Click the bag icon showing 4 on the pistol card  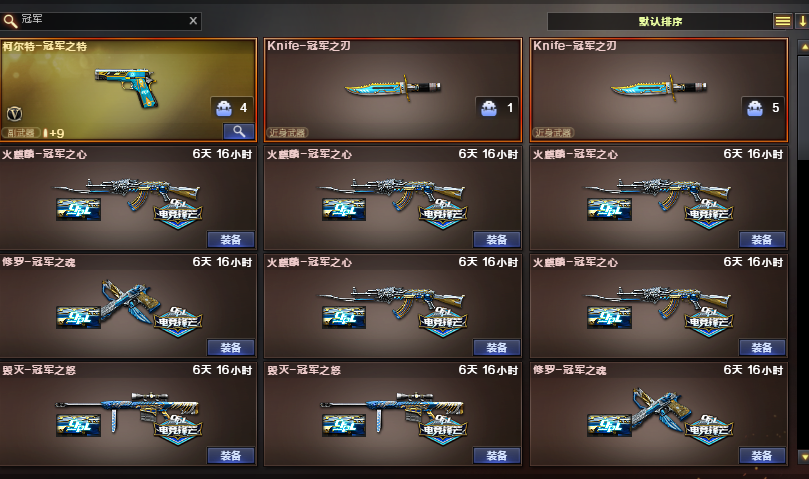pyautogui.click(x=224, y=108)
